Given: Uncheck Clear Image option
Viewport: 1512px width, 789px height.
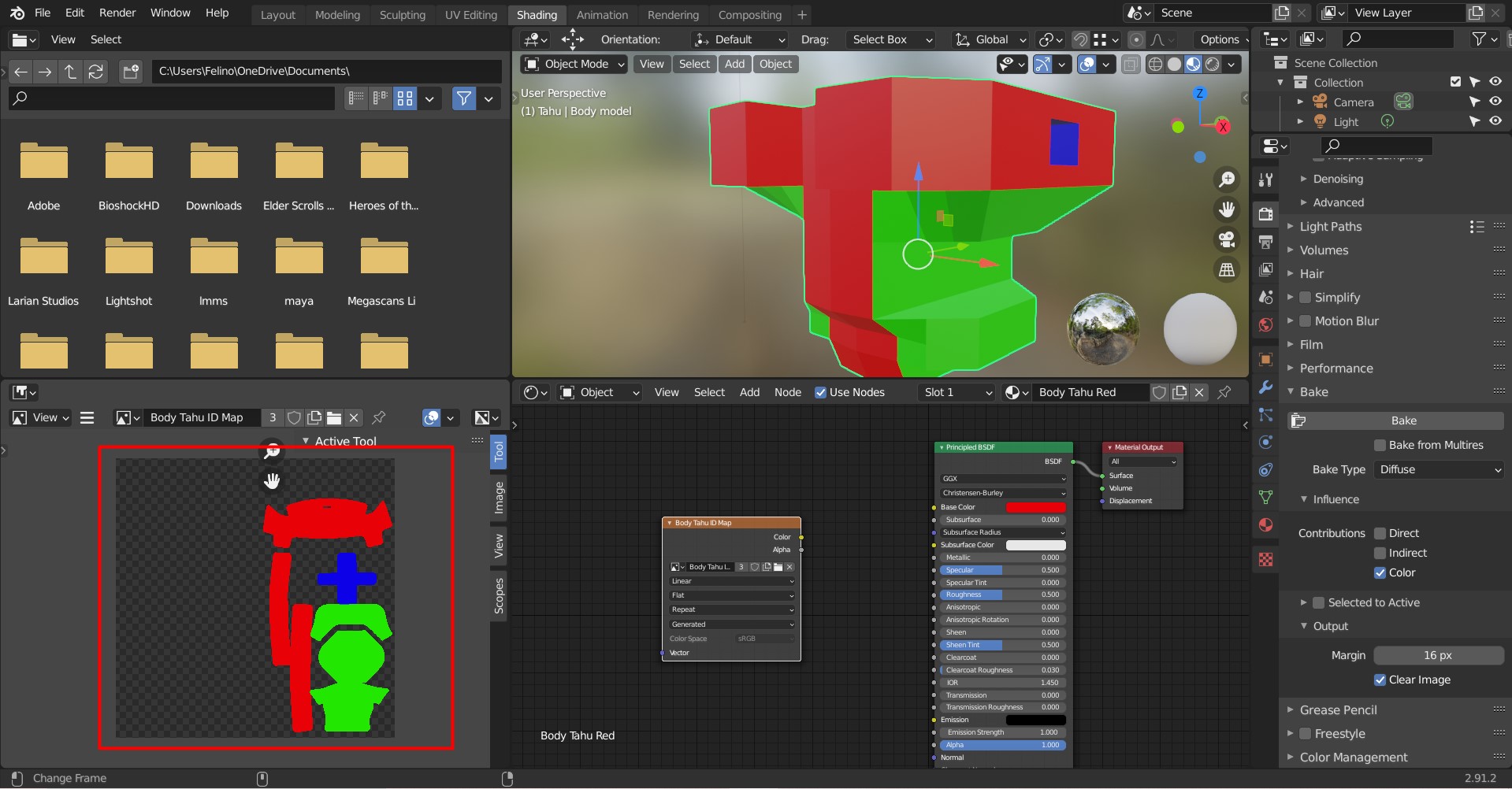Looking at the screenshot, I should pos(1380,680).
